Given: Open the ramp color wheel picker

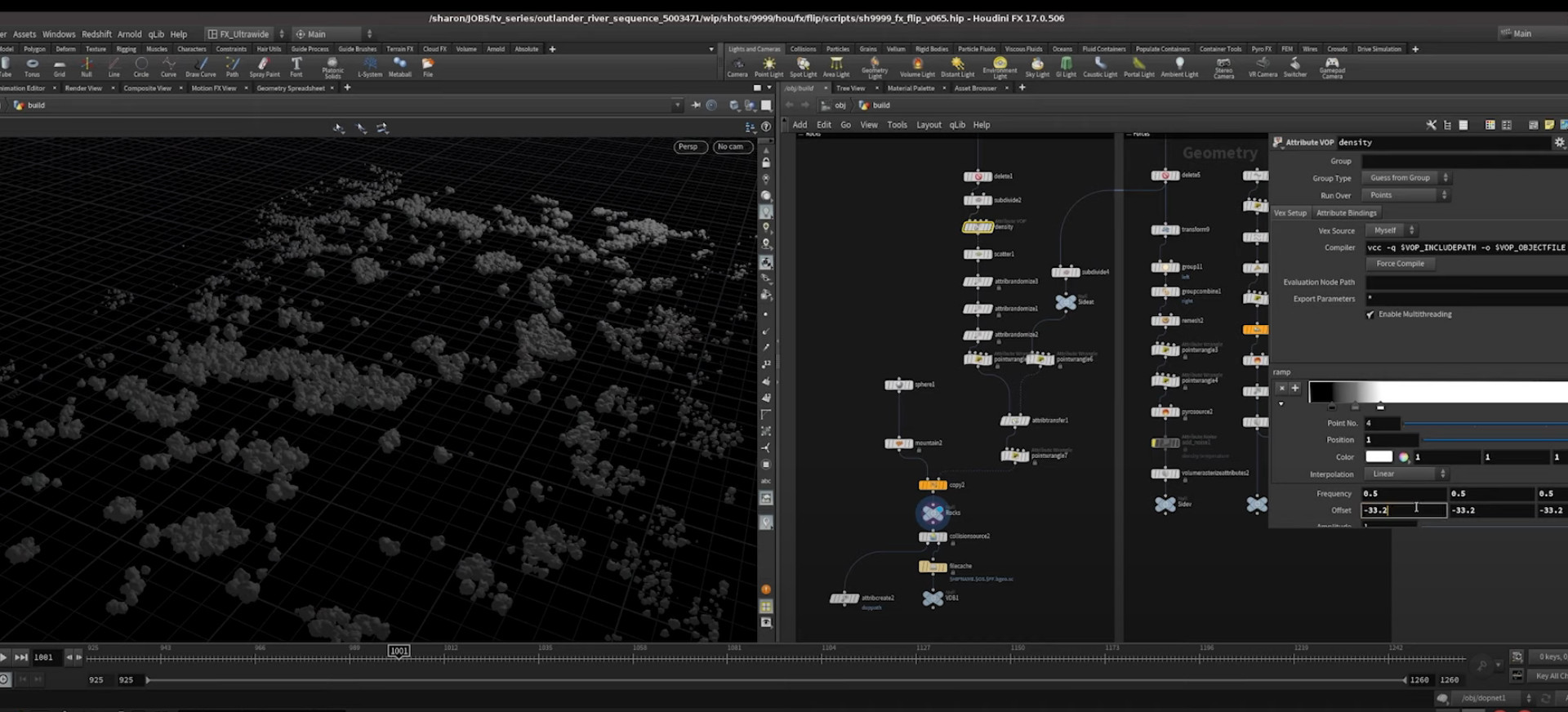Looking at the screenshot, I should 1404,457.
